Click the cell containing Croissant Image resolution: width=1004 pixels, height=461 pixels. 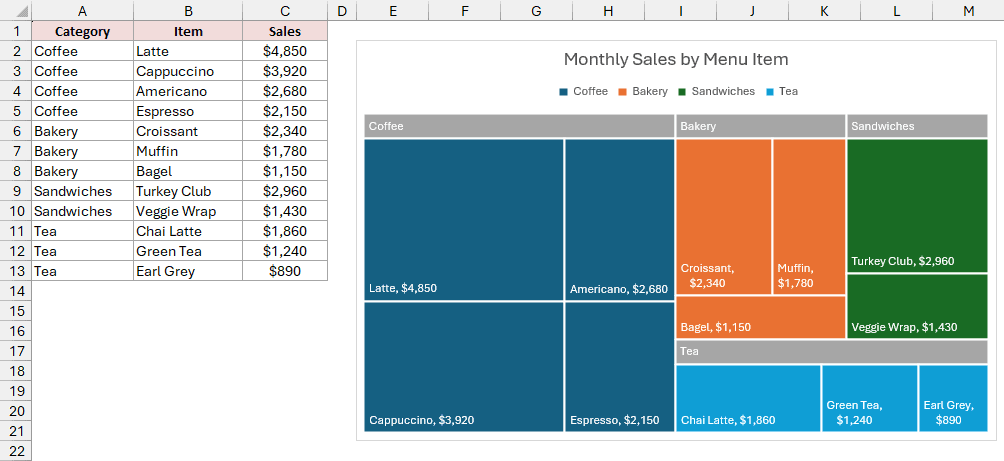(x=188, y=131)
